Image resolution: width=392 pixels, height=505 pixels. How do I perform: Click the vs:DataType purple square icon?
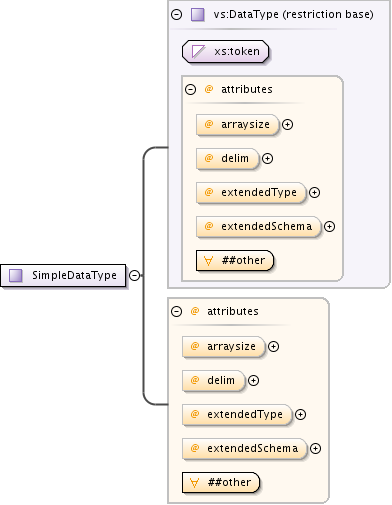(x=198, y=15)
